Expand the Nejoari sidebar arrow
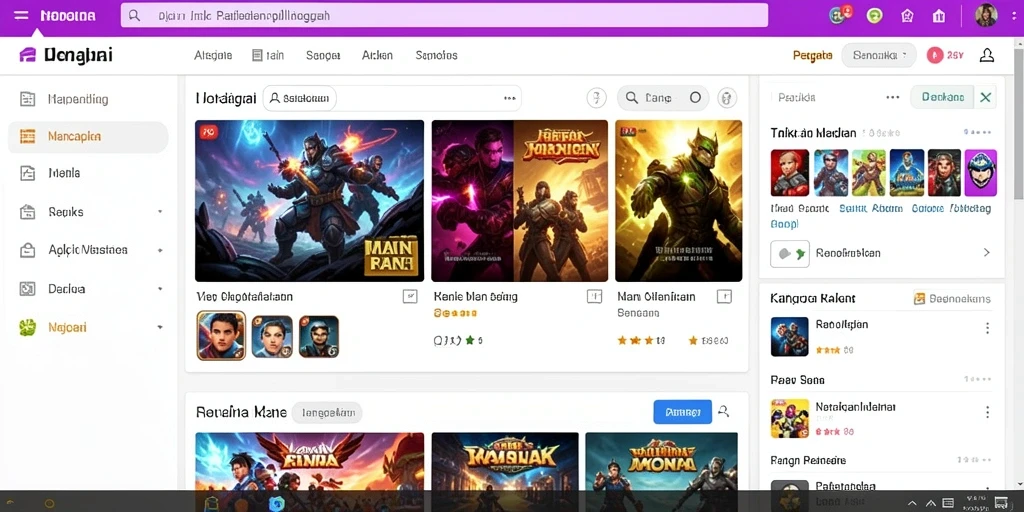This screenshot has width=1024, height=512. click(x=160, y=327)
